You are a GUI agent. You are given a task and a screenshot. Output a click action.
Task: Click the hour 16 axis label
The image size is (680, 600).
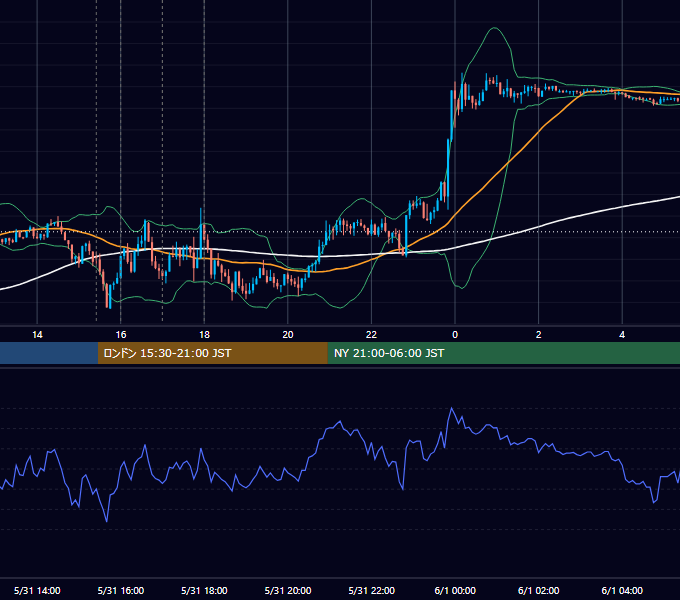point(121,335)
